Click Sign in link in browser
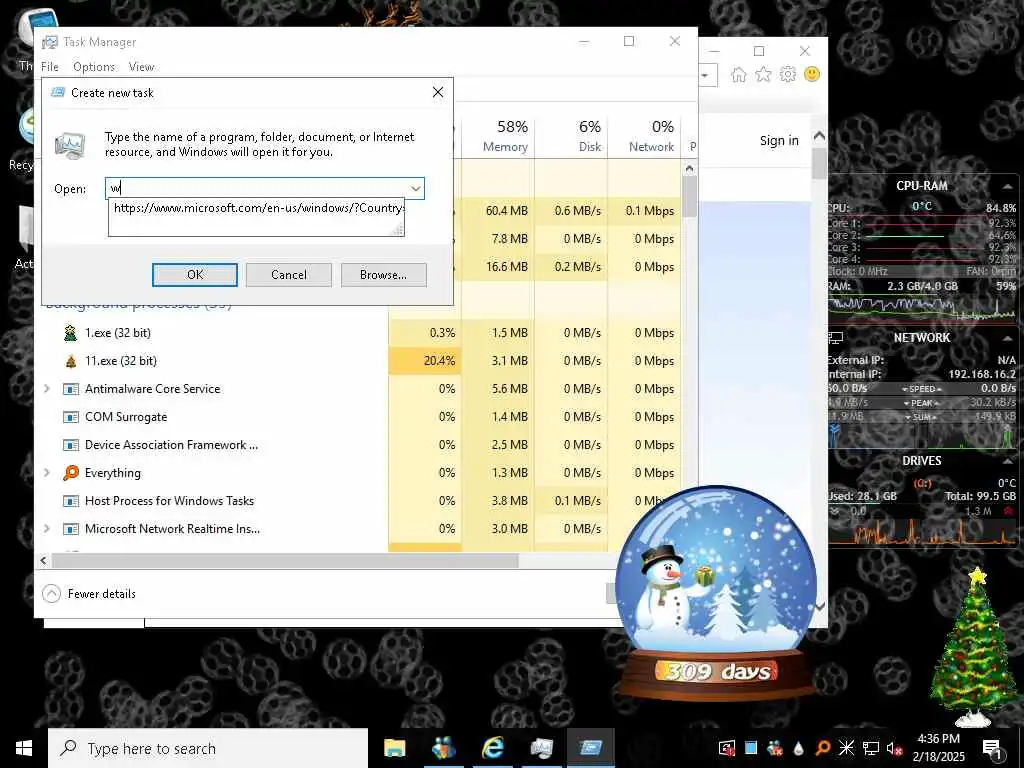 point(779,140)
